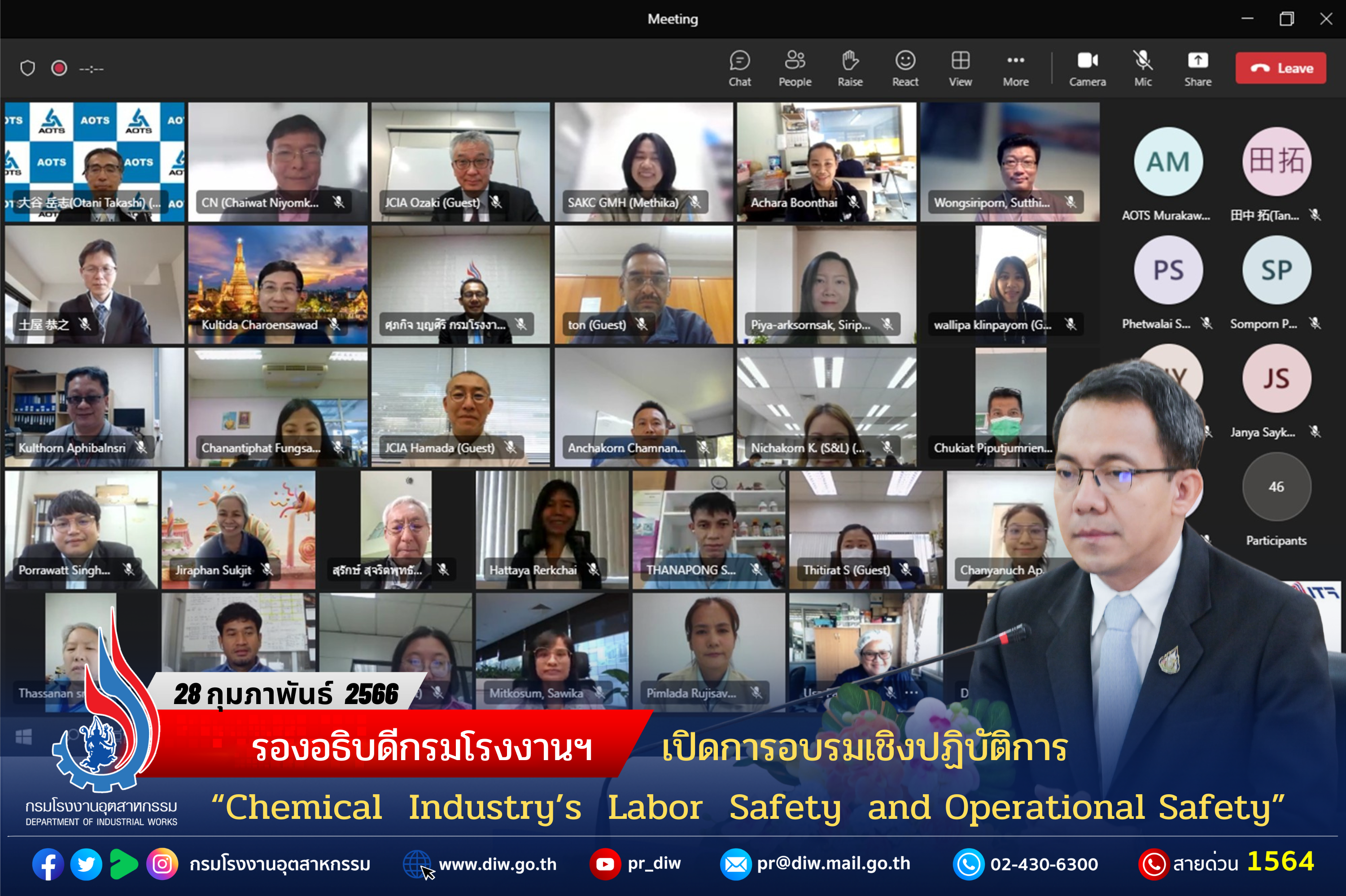Click the red recording indicator

(59, 68)
